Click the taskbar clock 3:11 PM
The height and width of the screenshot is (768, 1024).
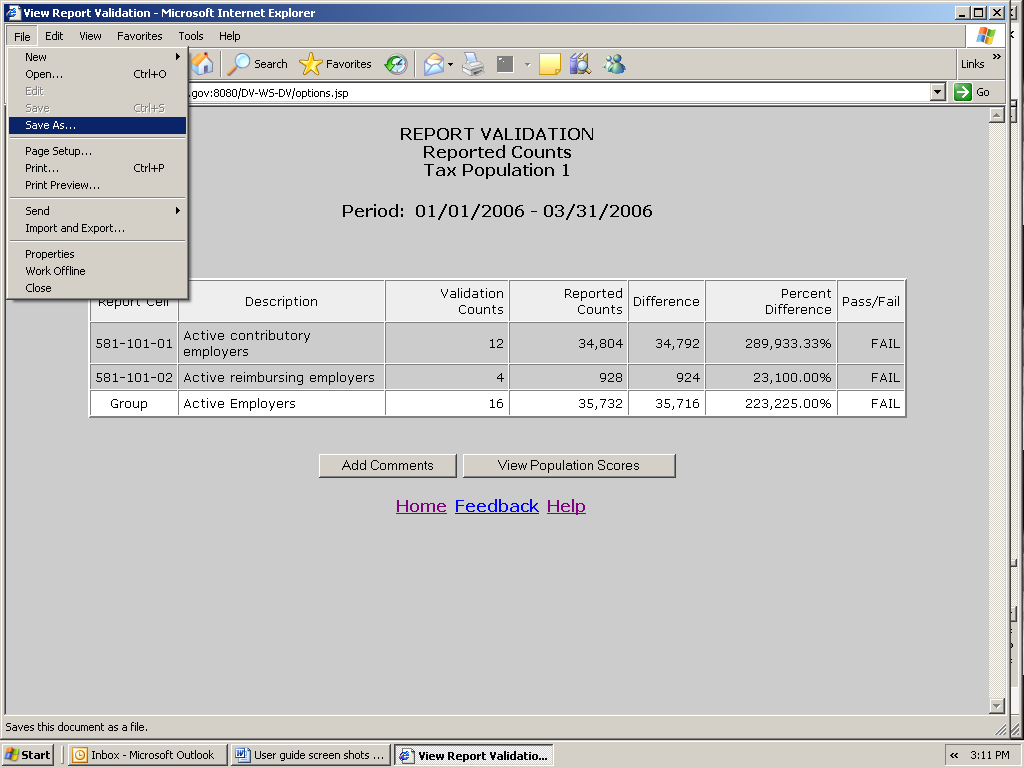(989, 755)
